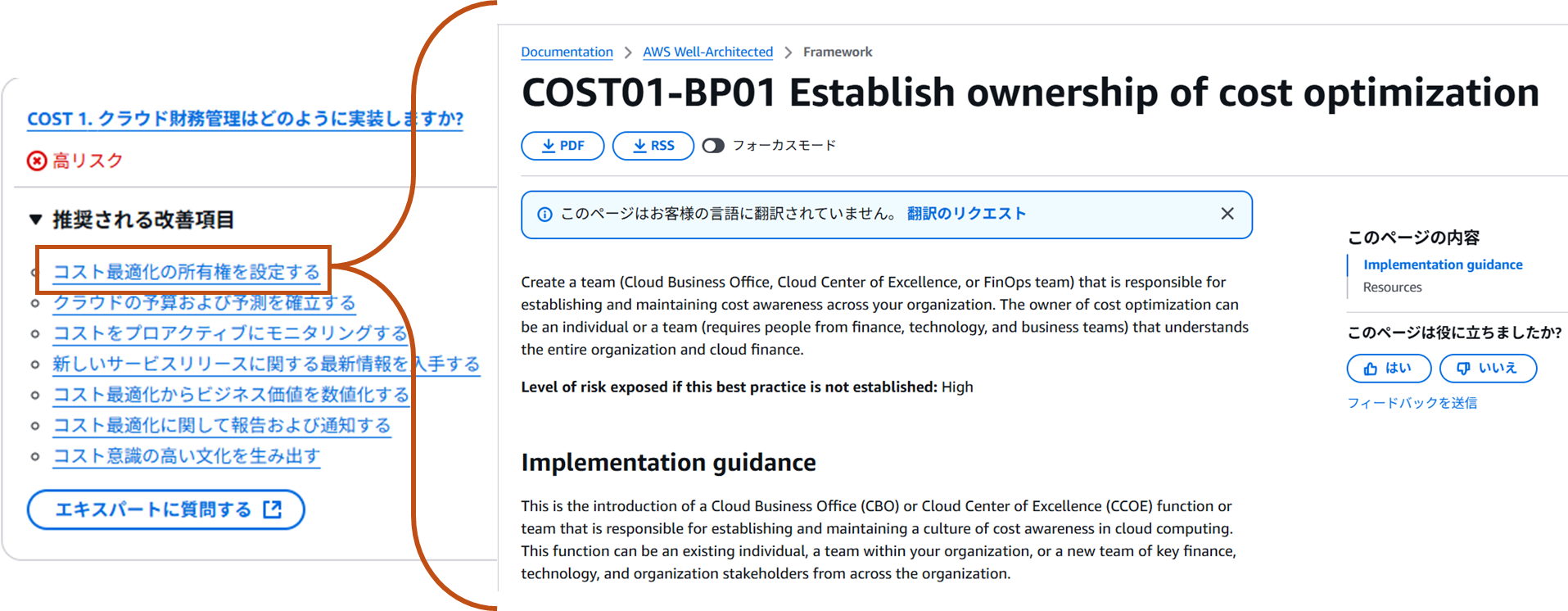
Task: Open the COST 1. クラウド財務管理 question link
Action: point(245,119)
